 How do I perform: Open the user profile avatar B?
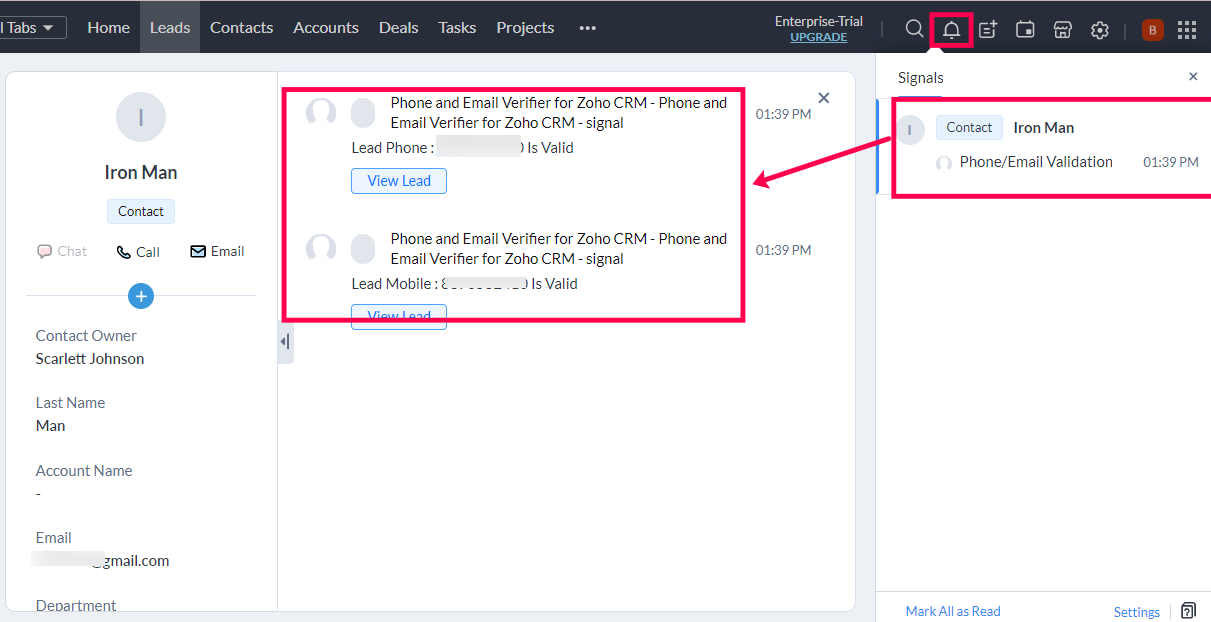1152,30
